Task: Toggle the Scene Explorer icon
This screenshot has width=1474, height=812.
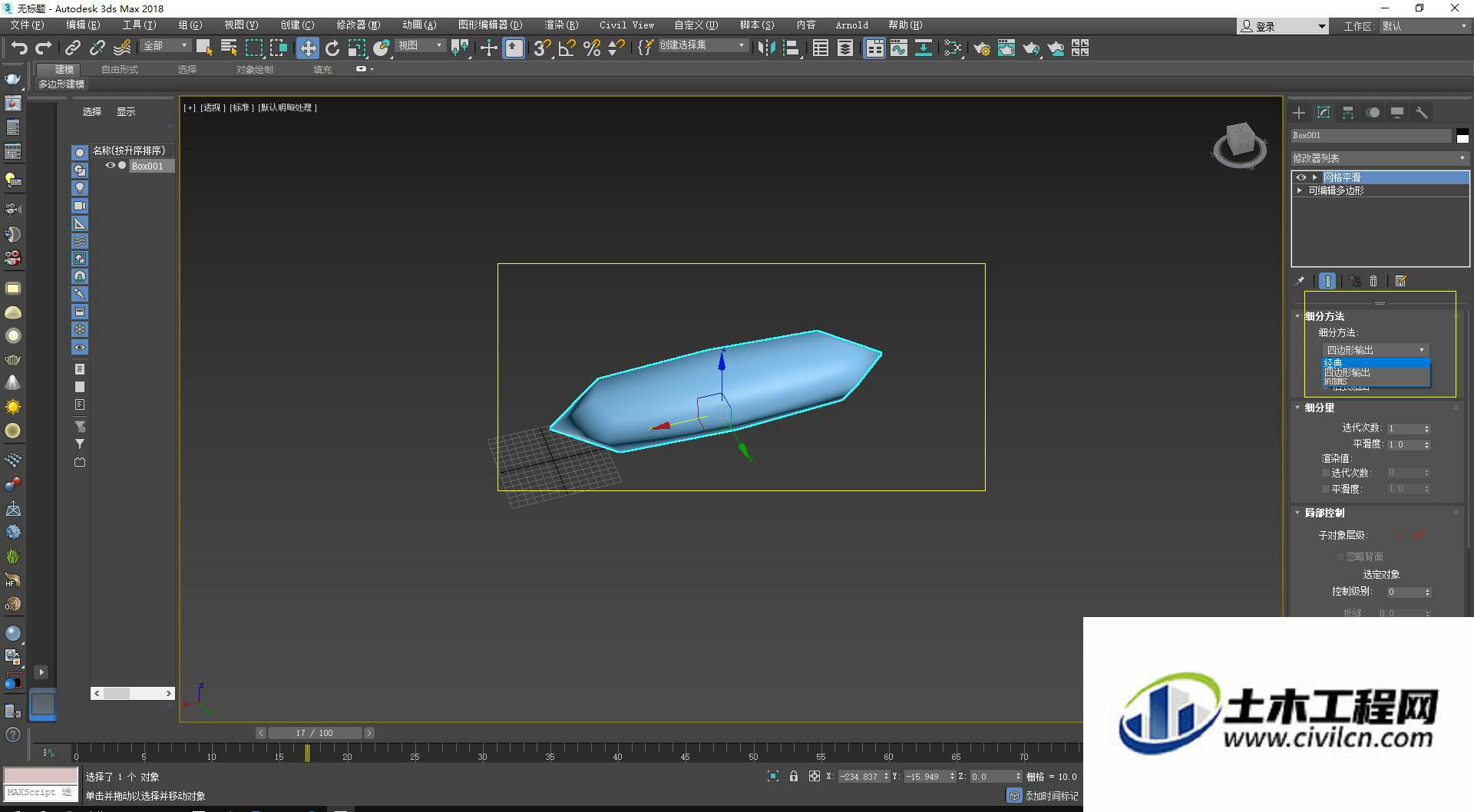Action: (821, 48)
